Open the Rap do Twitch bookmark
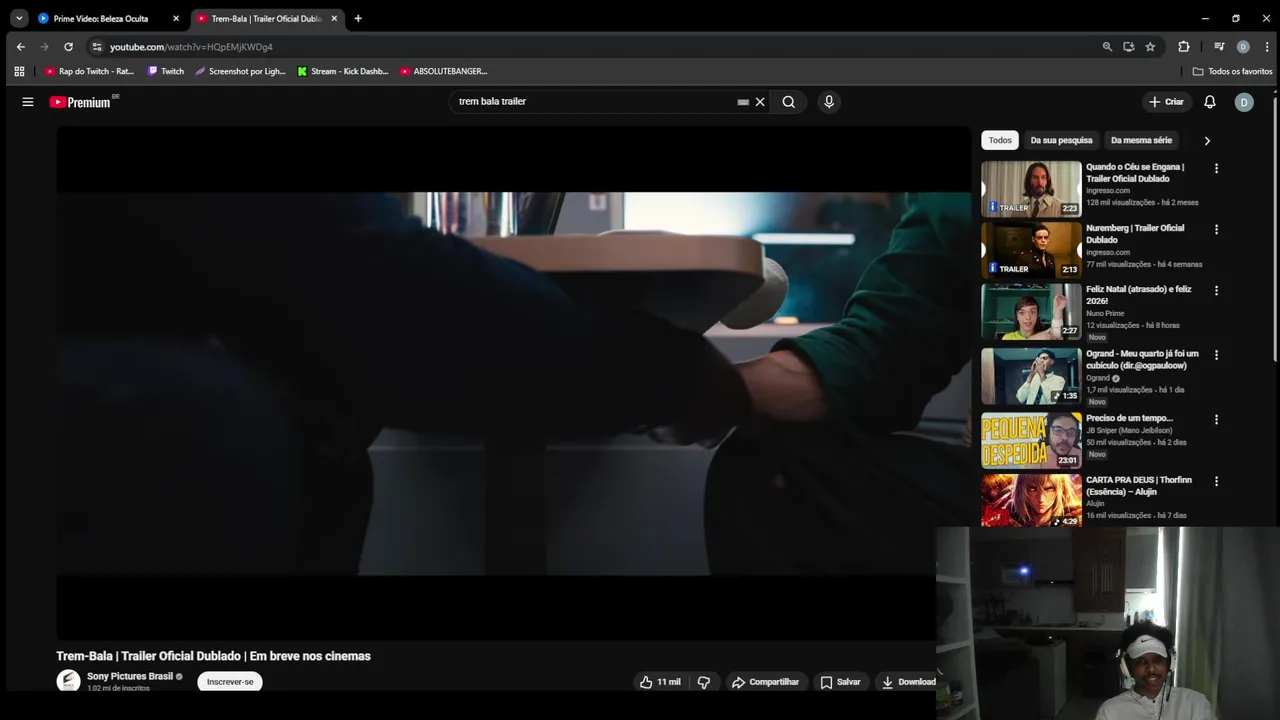This screenshot has height=720, width=1280. click(89, 72)
